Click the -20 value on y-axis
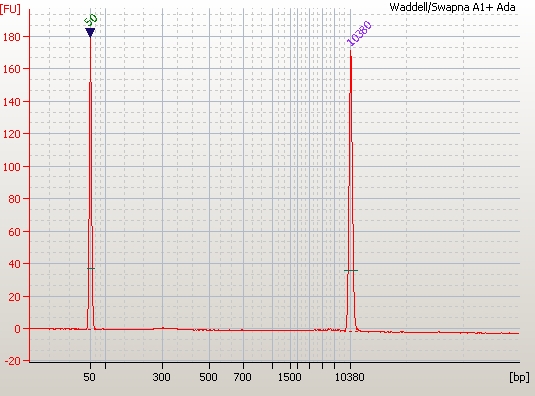 tap(13, 361)
